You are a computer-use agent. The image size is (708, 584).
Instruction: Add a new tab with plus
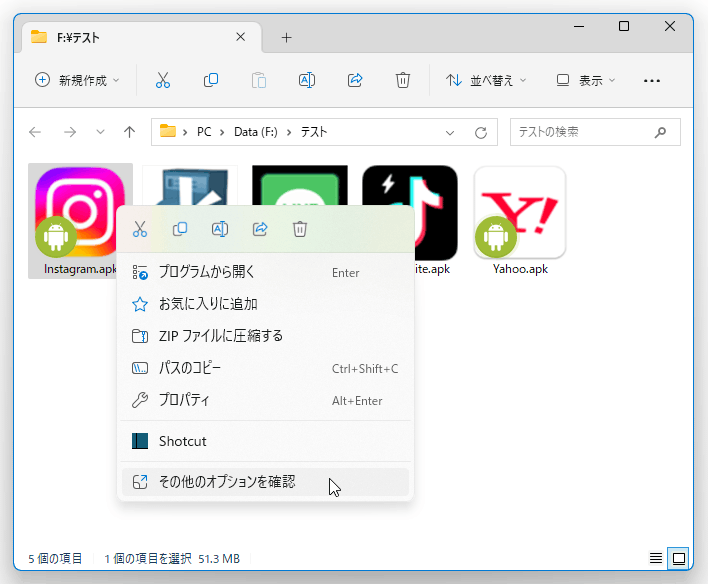(x=286, y=37)
